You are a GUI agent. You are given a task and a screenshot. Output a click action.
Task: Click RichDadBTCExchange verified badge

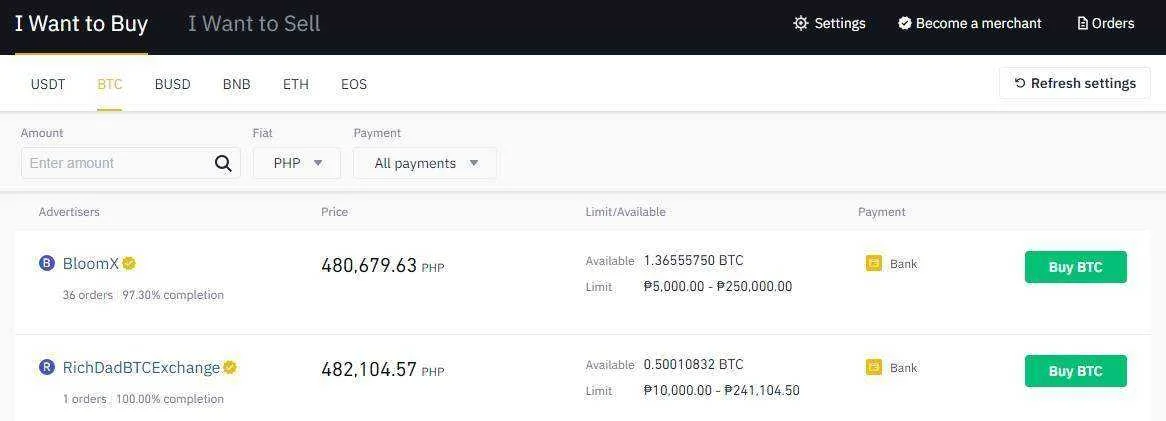click(230, 367)
